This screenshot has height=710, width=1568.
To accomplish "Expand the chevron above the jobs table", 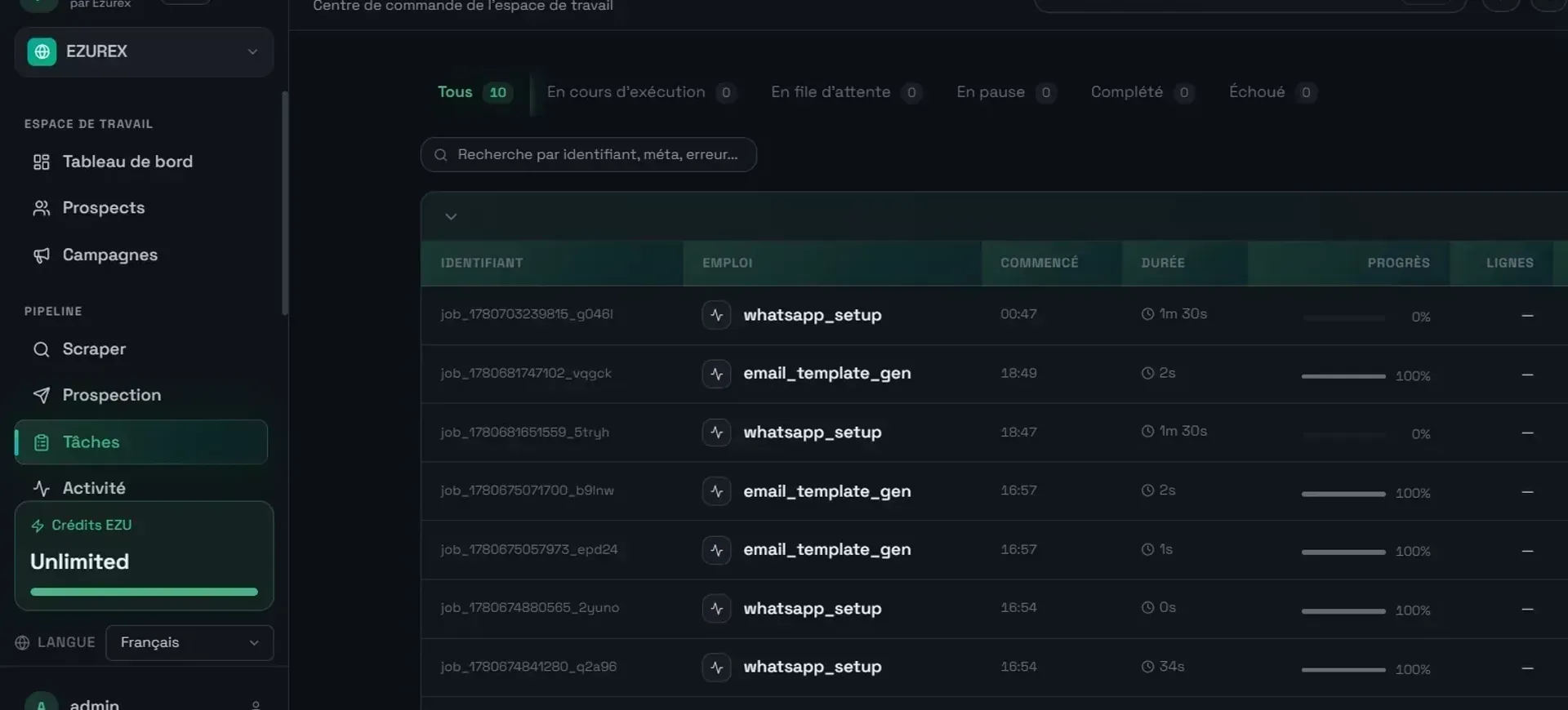I will pos(451,216).
